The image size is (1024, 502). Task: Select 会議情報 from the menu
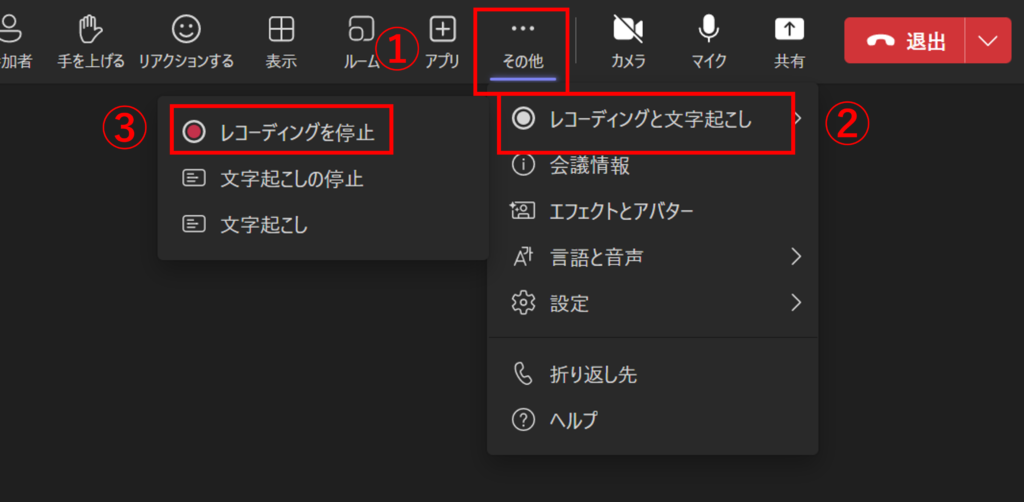[589, 166]
